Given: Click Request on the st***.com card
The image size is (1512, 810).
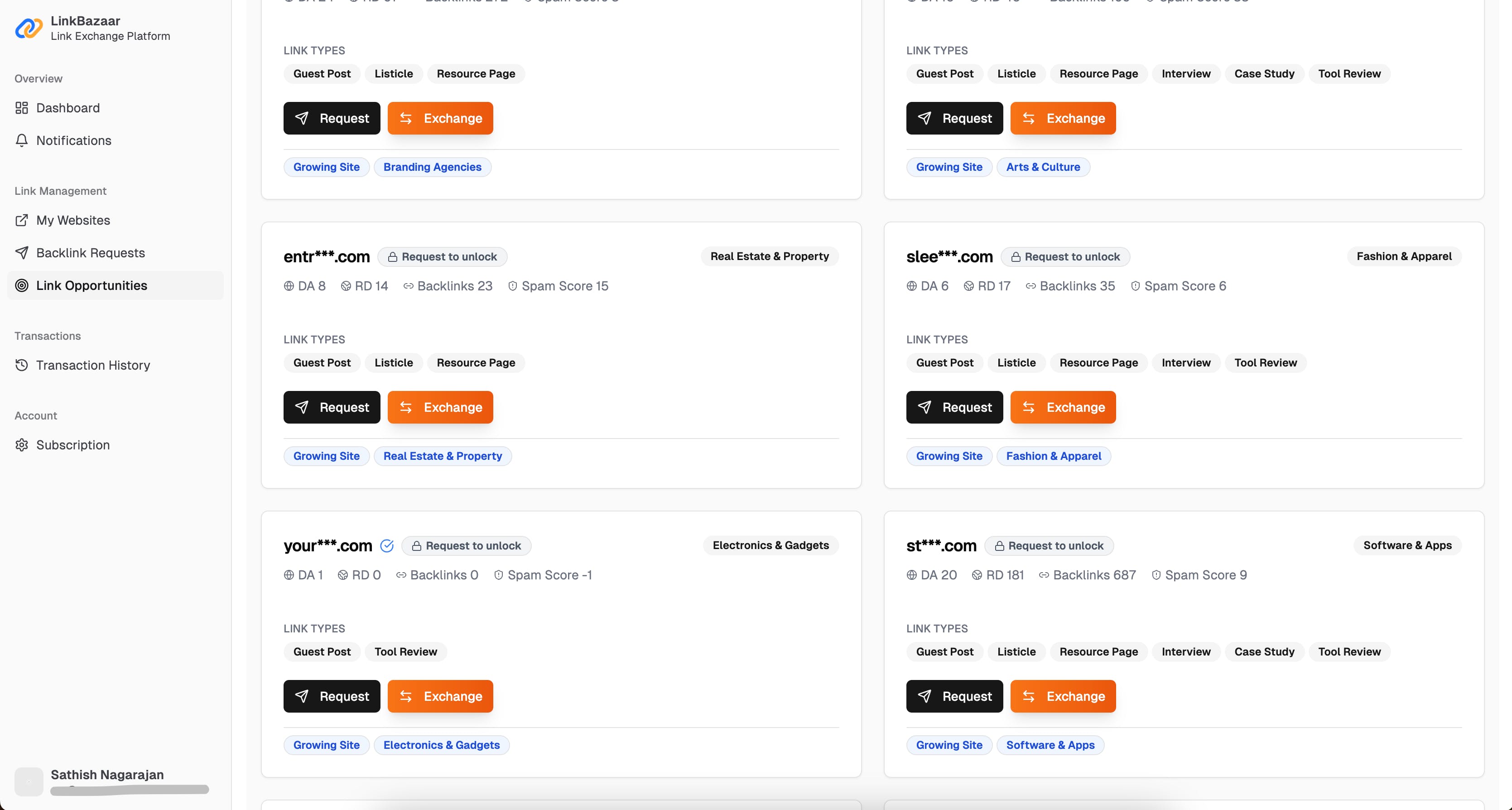Looking at the screenshot, I should pyautogui.click(x=954, y=696).
